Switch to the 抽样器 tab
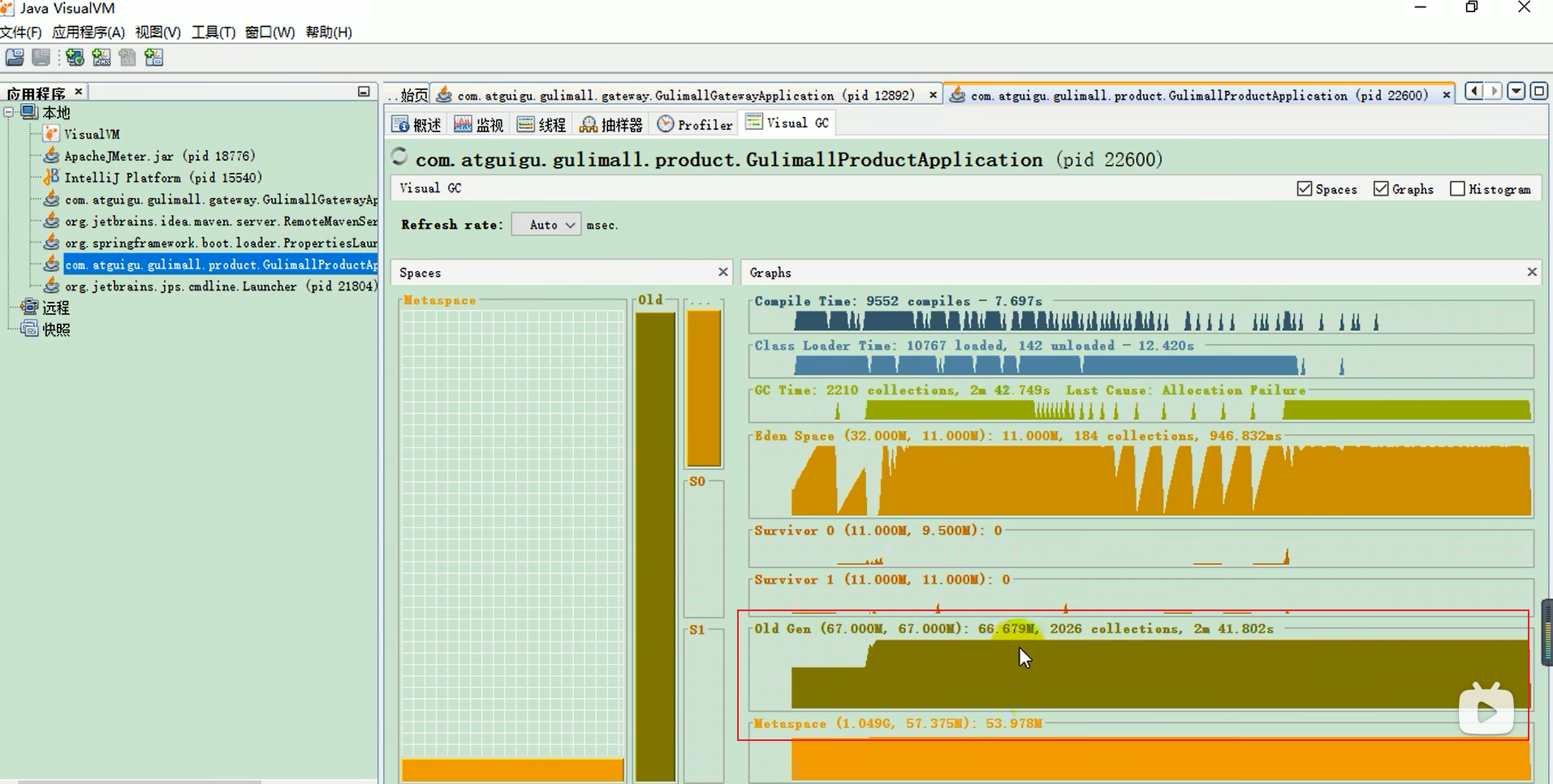The height and width of the screenshot is (784, 1553). 611,124
